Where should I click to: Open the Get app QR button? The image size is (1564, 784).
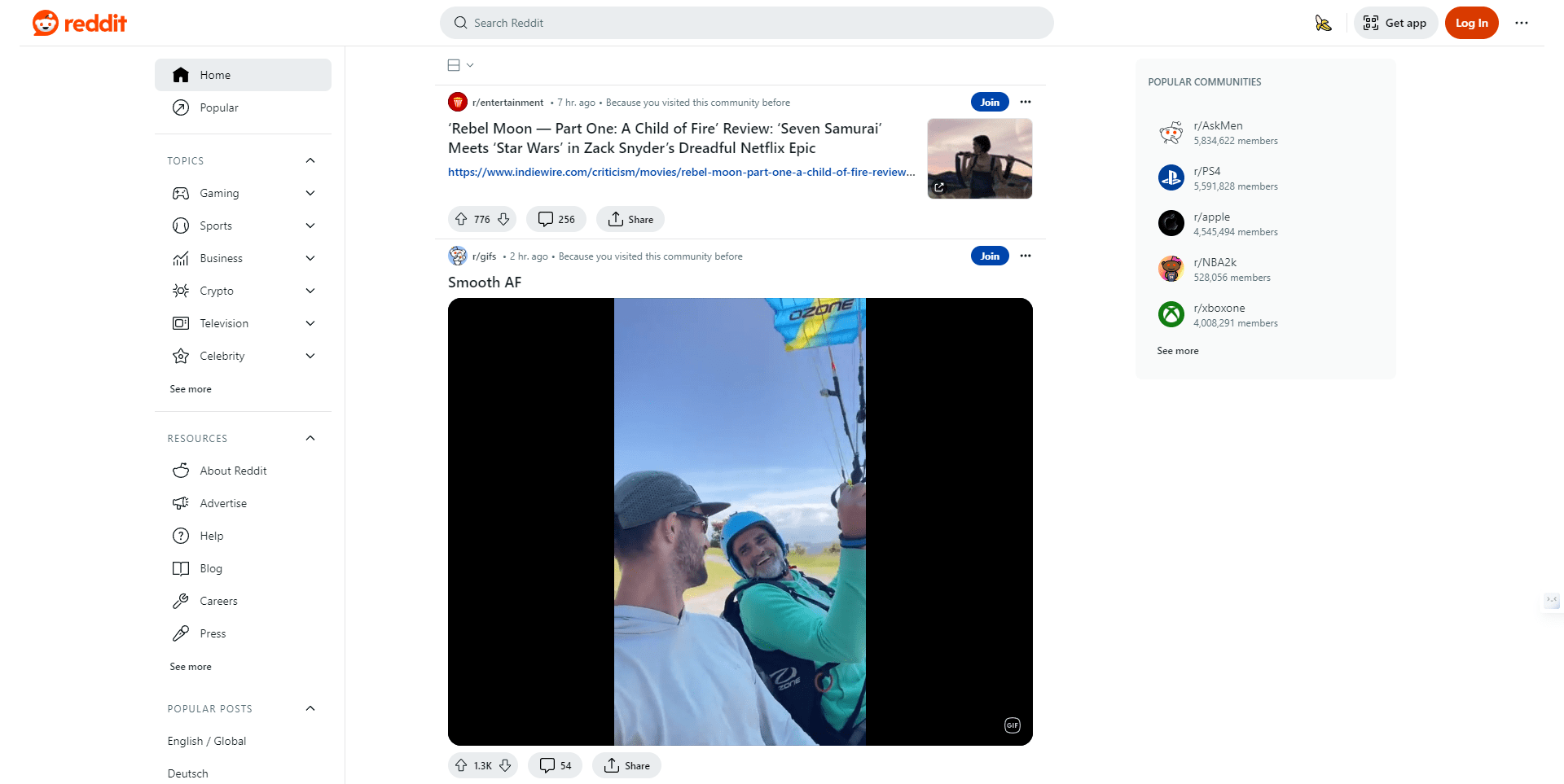click(1395, 23)
